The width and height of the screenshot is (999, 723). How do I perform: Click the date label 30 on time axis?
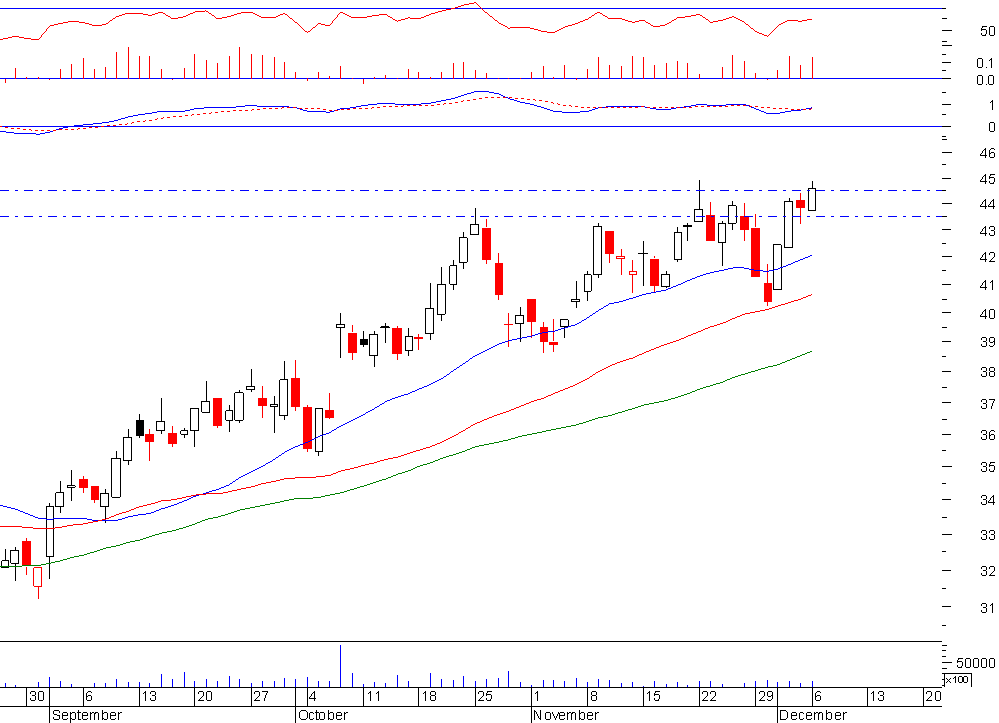[36, 696]
